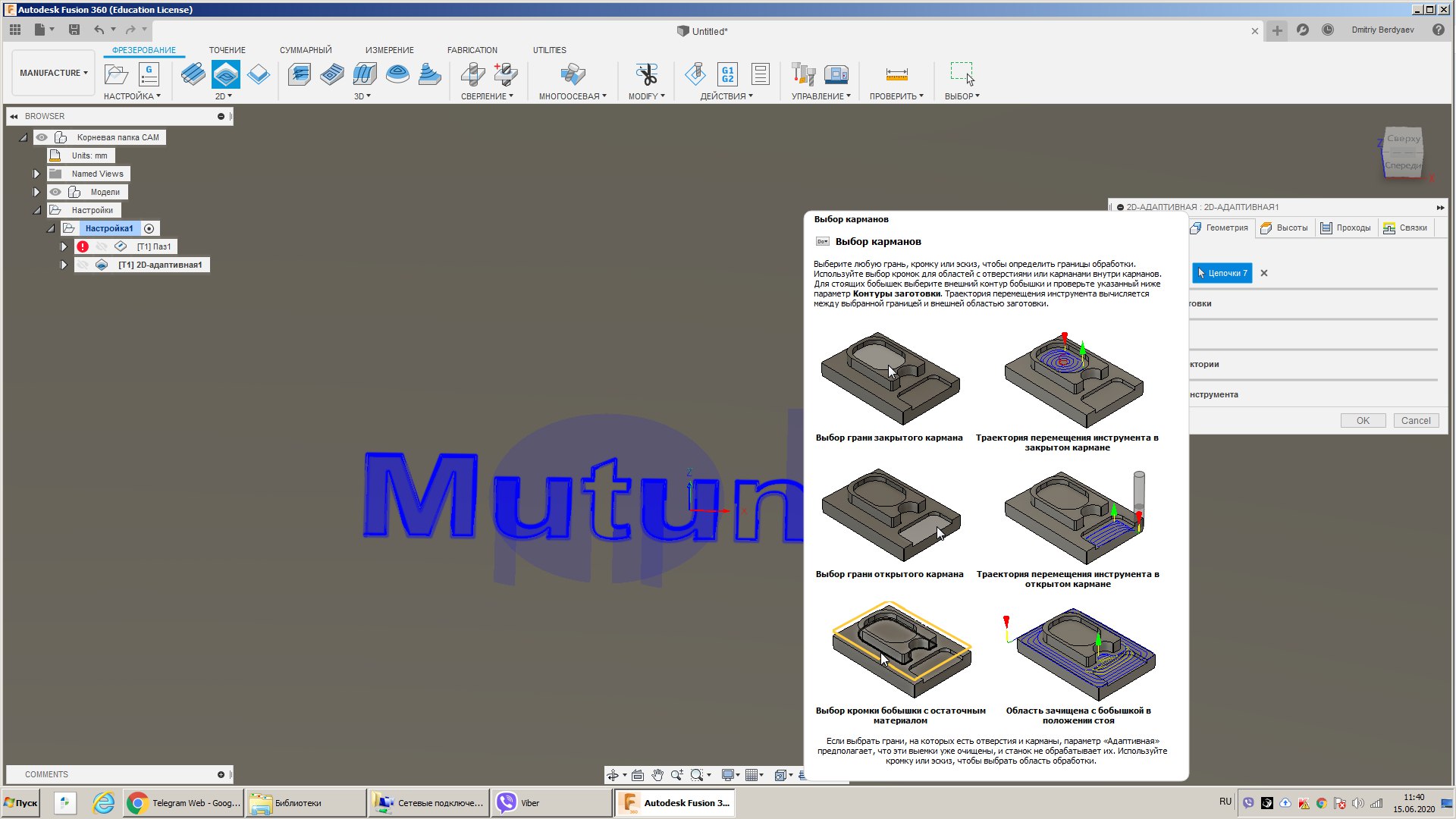The width and height of the screenshot is (1456, 819).
Task: Open the Проходы tab in dialog
Action: coord(1346,227)
